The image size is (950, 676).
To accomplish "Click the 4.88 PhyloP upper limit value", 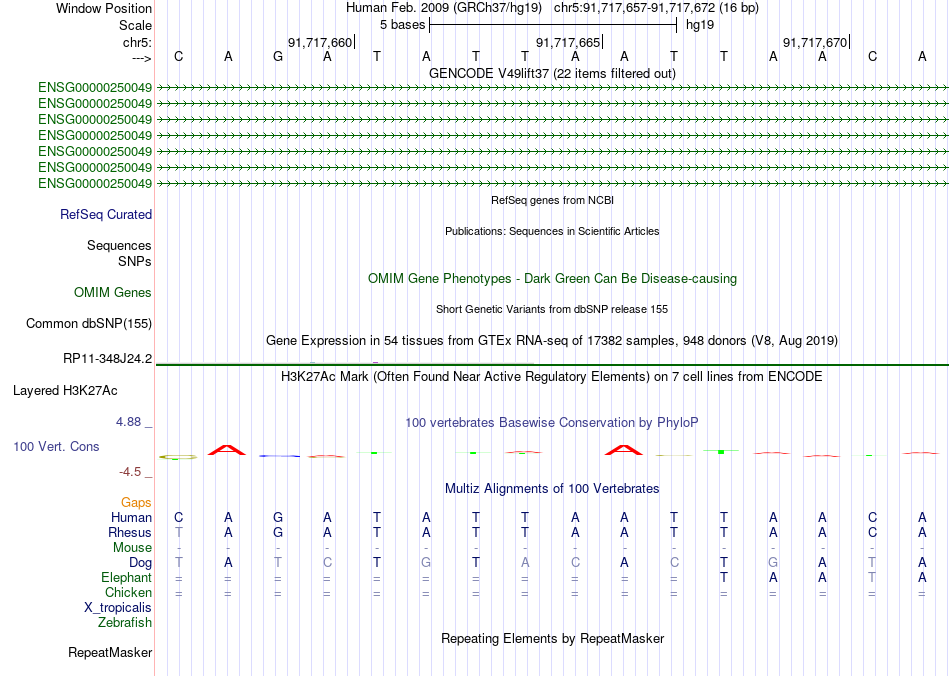I will pos(128,422).
